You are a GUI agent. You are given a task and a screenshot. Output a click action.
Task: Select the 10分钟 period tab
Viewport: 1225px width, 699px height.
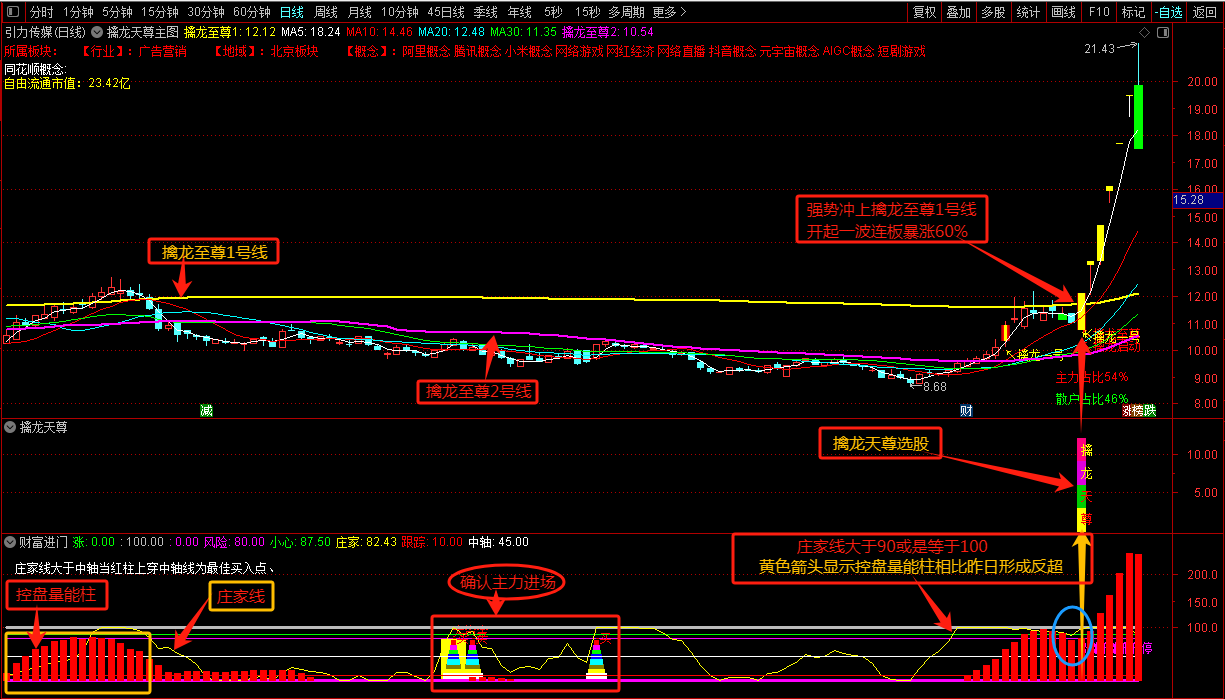[400, 12]
